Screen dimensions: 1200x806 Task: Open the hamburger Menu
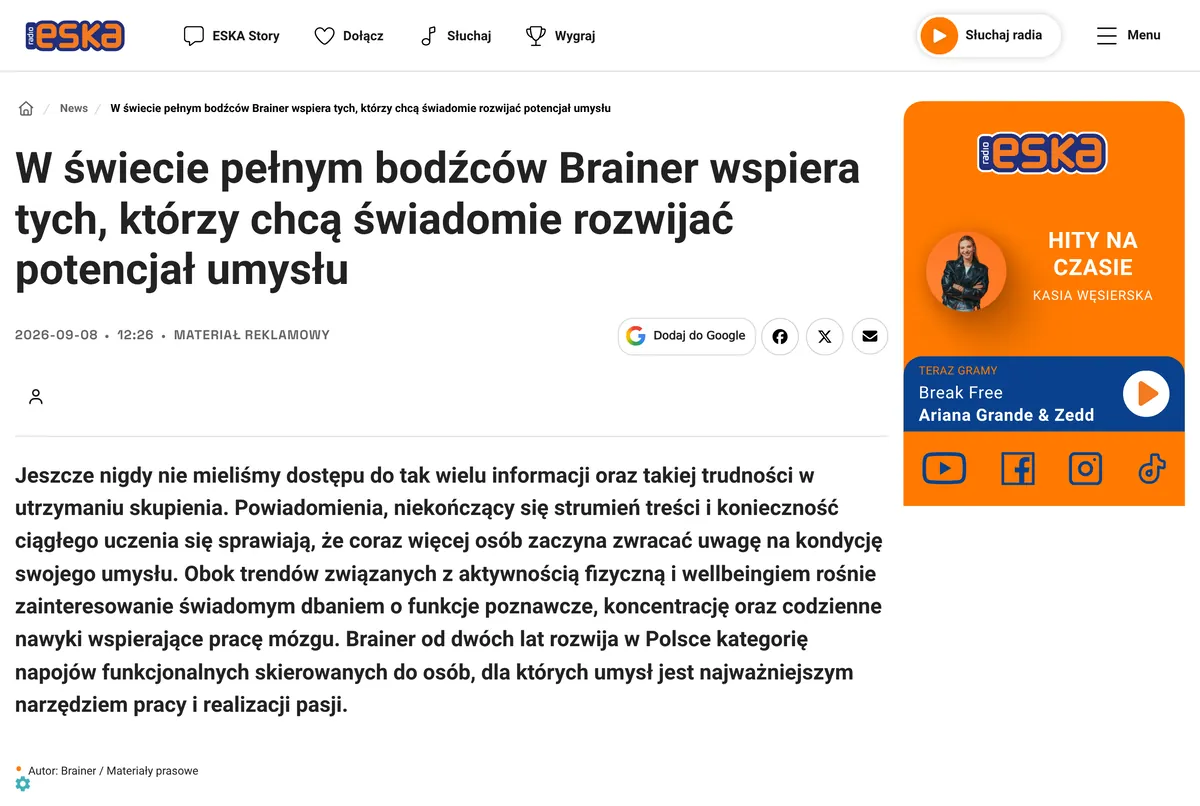(x=1129, y=36)
